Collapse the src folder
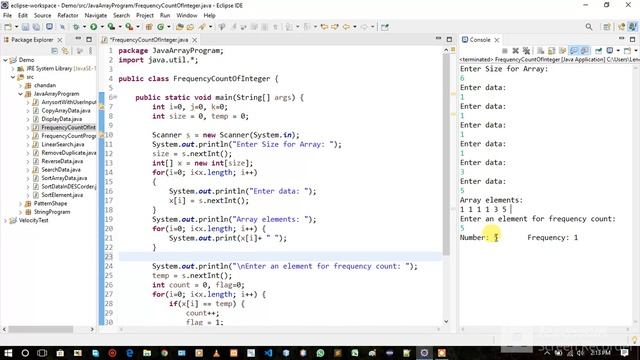The height and width of the screenshot is (360, 640). coord(13,77)
